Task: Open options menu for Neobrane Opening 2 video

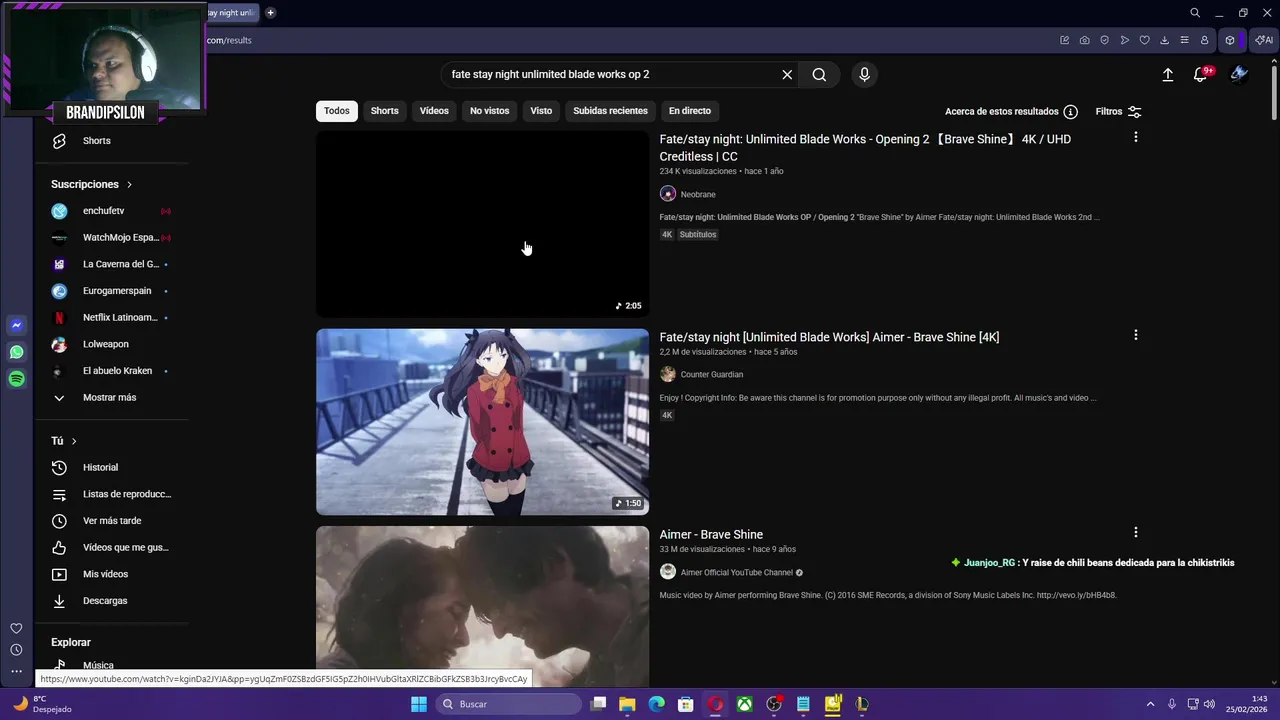Action: click(1135, 137)
